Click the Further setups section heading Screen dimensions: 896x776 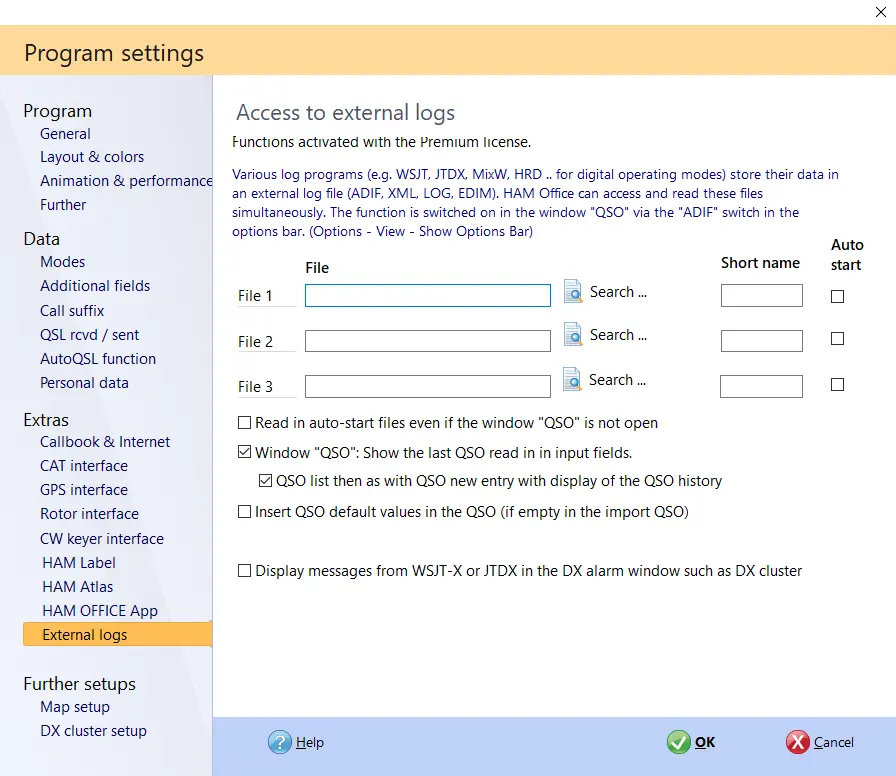79,684
